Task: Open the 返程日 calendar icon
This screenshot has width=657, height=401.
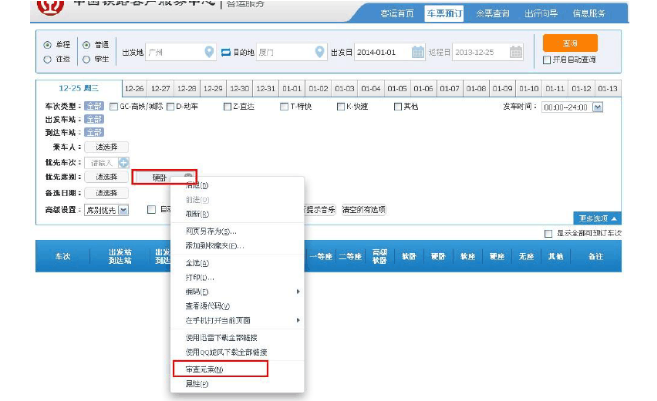Action: (515, 52)
